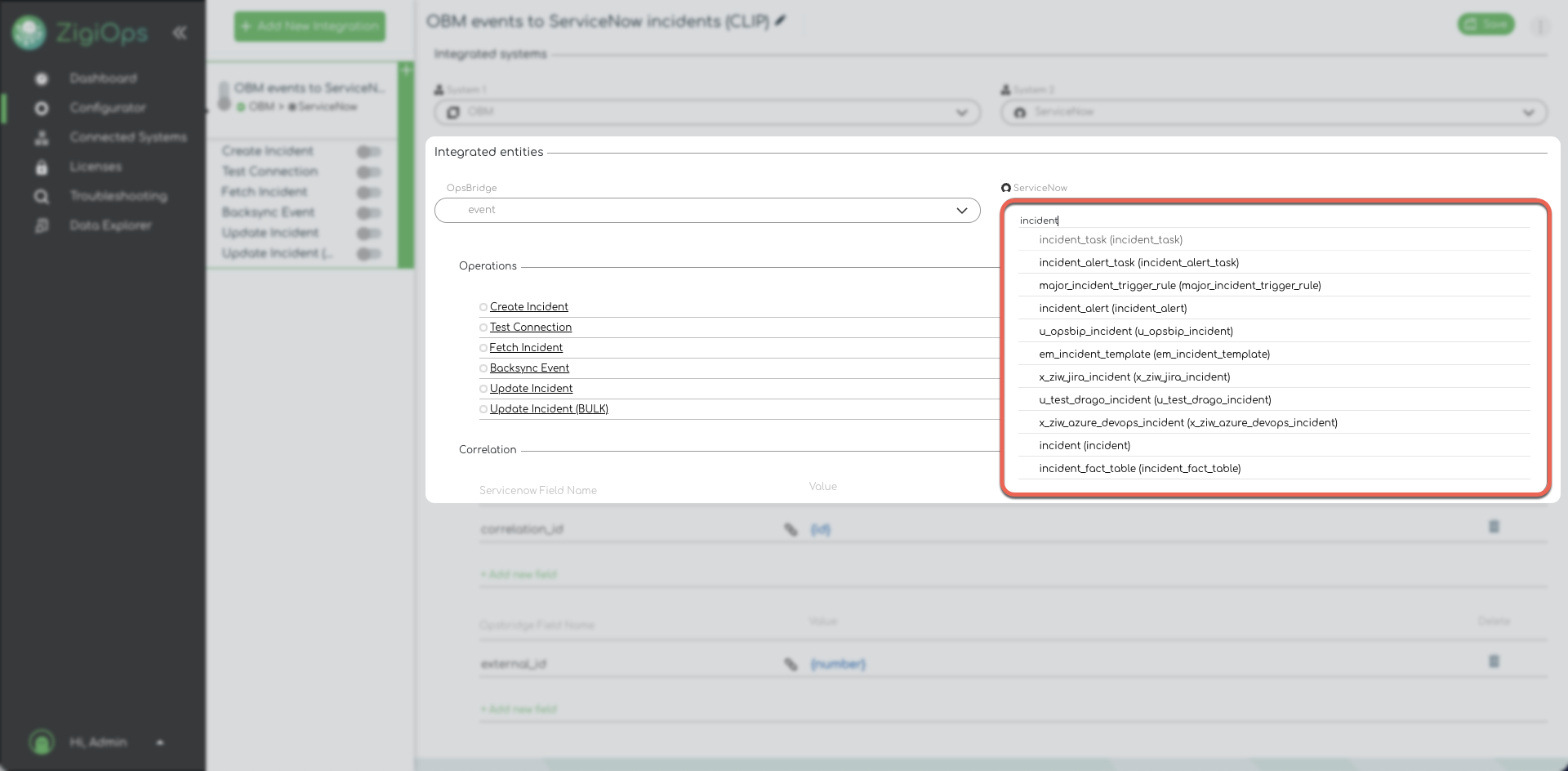Delete the external_id row
This screenshot has width=1568, height=771.
1494,662
